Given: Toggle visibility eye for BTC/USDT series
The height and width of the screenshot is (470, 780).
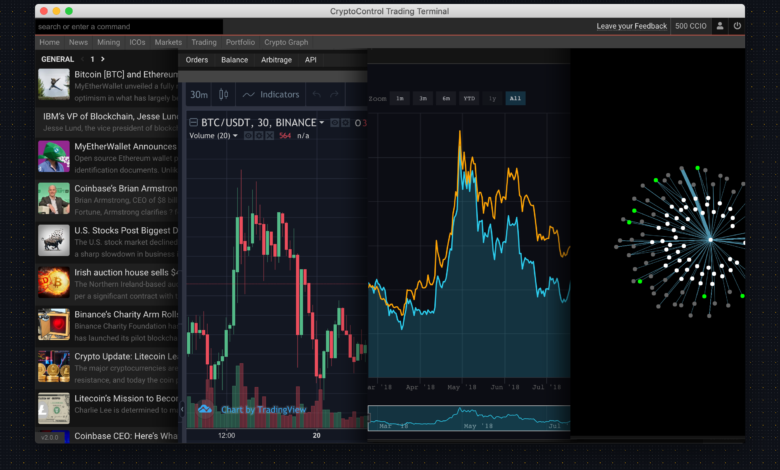Looking at the screenshot, I should point(335,122).
